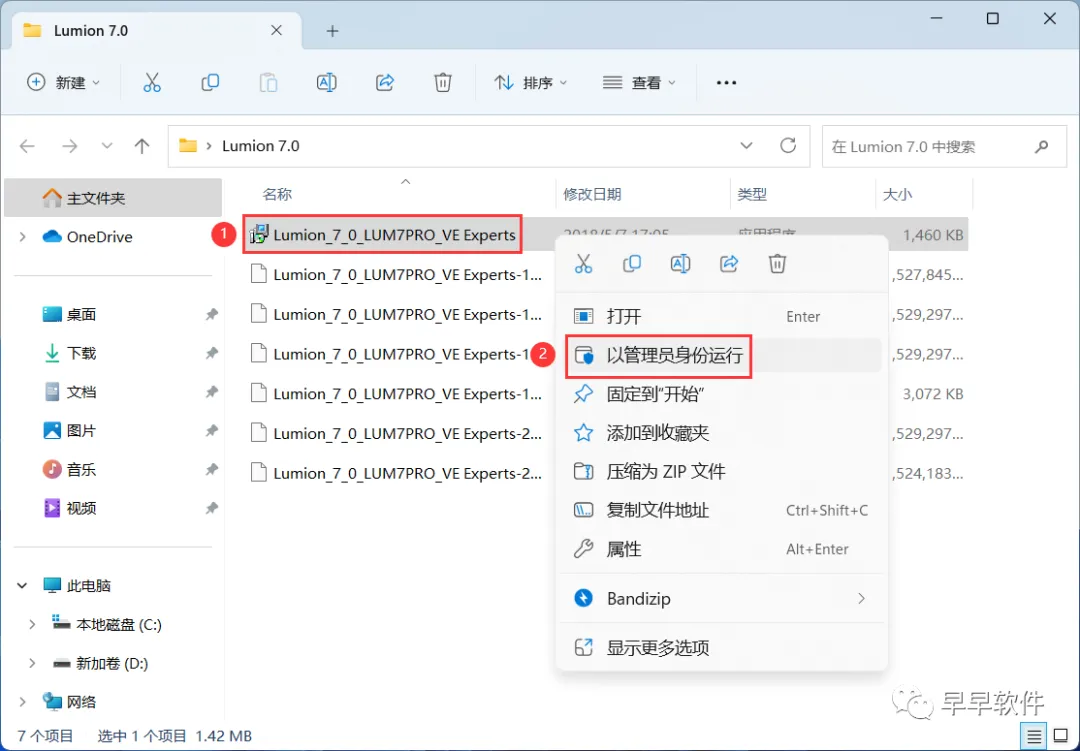
Task: Click the Rename icon in the context menu
Action: coord(681,263)
